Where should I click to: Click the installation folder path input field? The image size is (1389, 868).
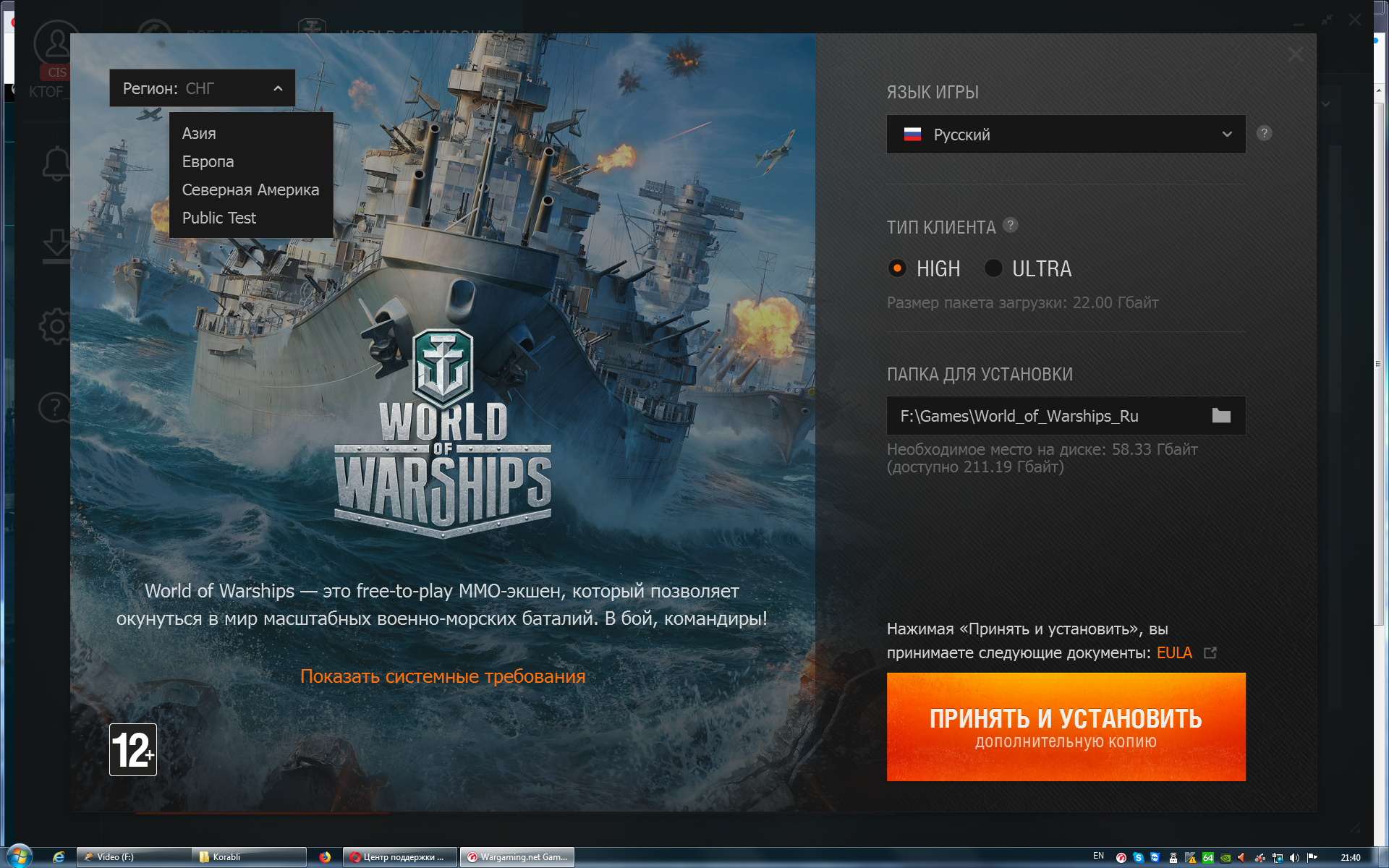pyautogui.click(x=1050, y=415)
